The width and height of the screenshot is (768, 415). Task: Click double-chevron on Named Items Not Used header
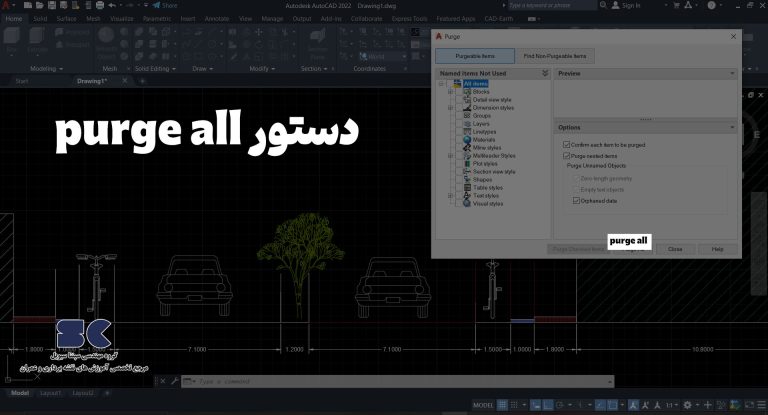point(545,73)
